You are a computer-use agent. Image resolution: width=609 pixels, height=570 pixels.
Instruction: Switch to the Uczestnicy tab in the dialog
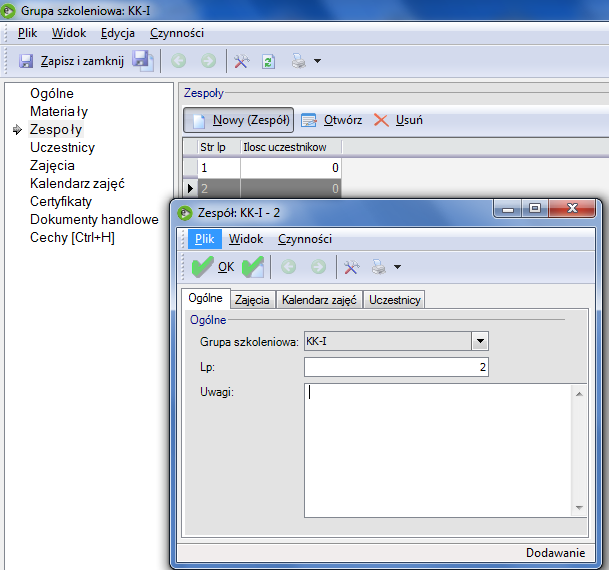point(395,300)
